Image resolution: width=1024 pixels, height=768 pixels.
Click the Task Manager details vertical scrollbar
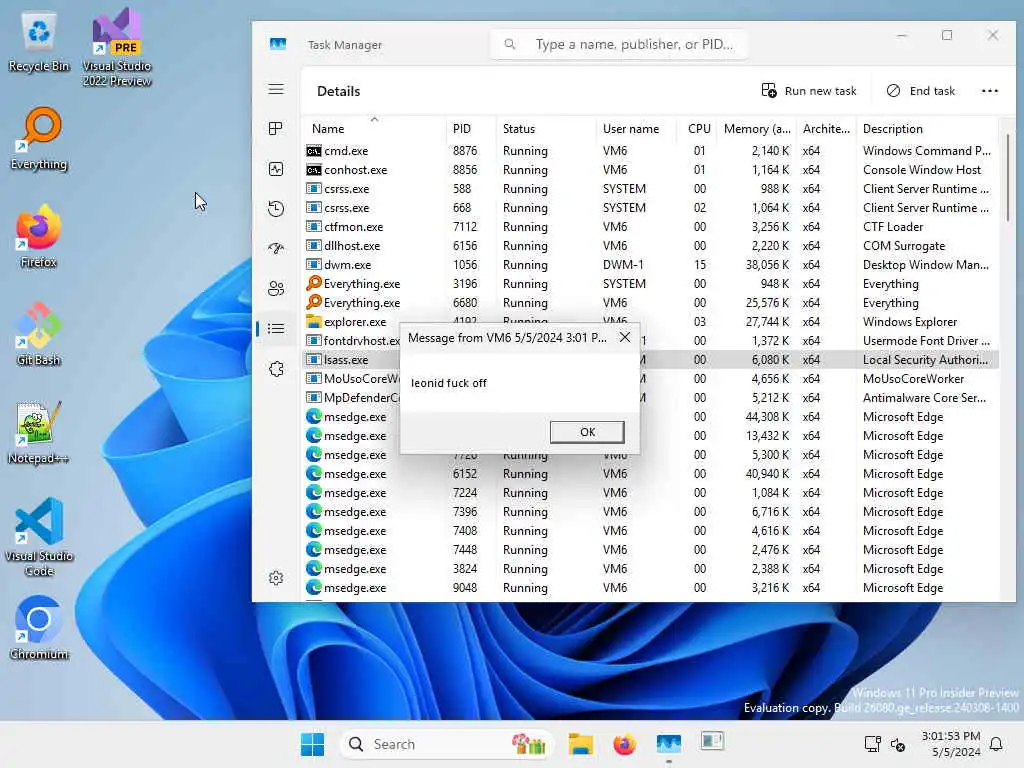[1008, 178]
